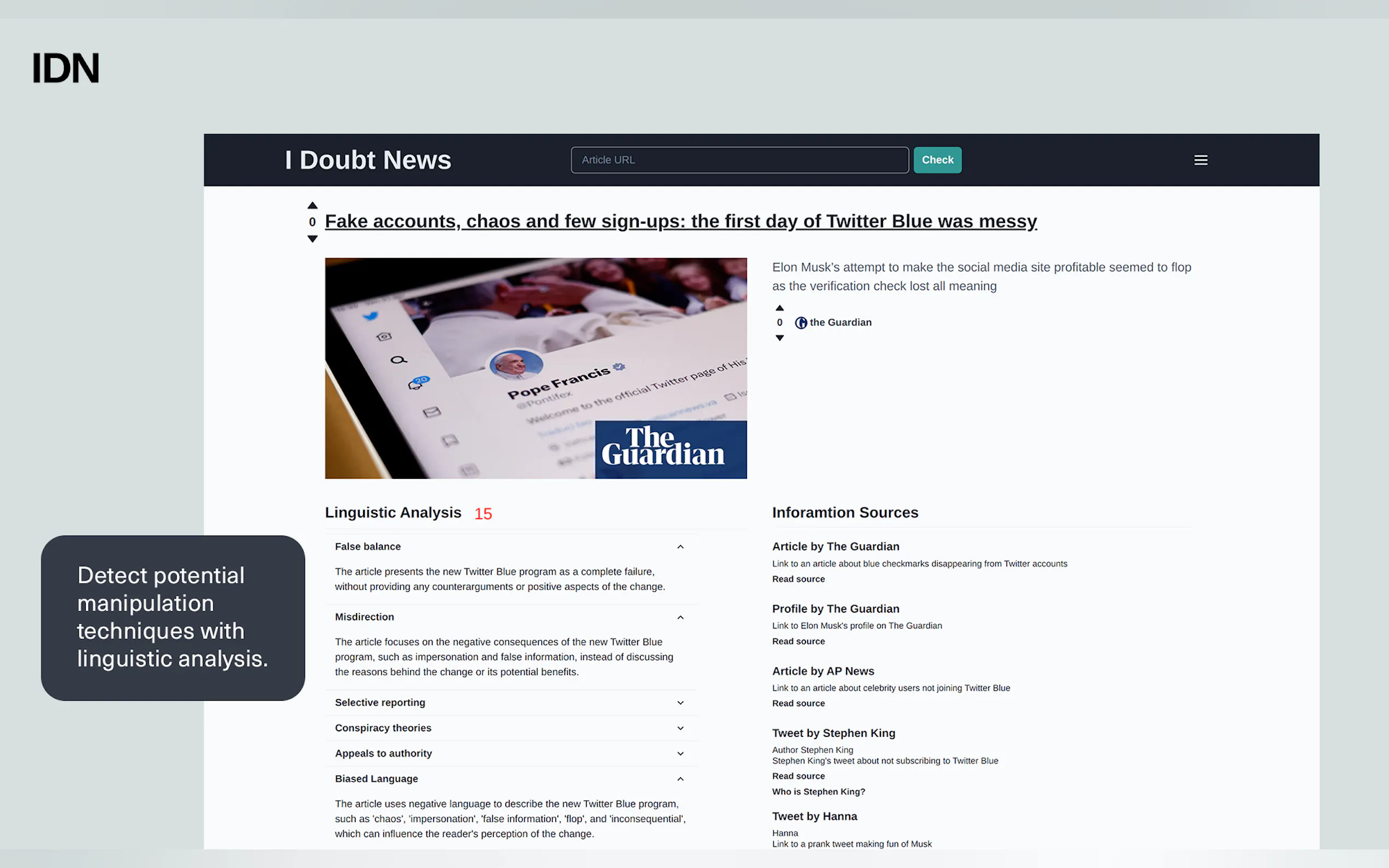Collapse the False balance section
Image resolution: width=1389 pixels, height=868 pixels.
[x=680, y=547]
